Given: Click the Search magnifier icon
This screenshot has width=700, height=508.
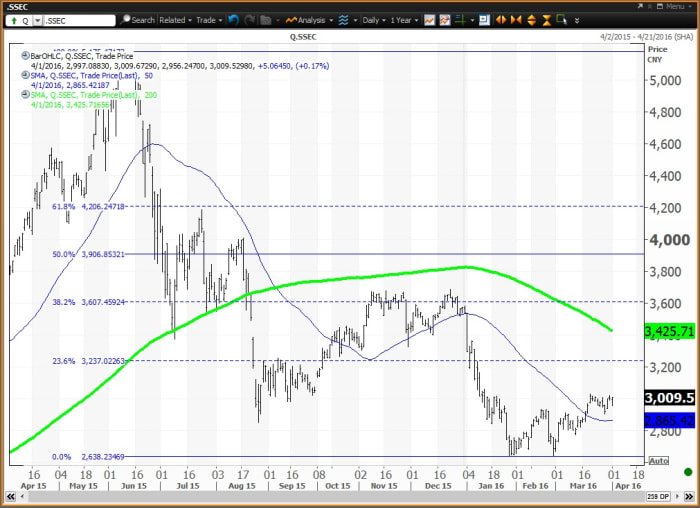Looking at the screenshot, I should pos(126,19).
